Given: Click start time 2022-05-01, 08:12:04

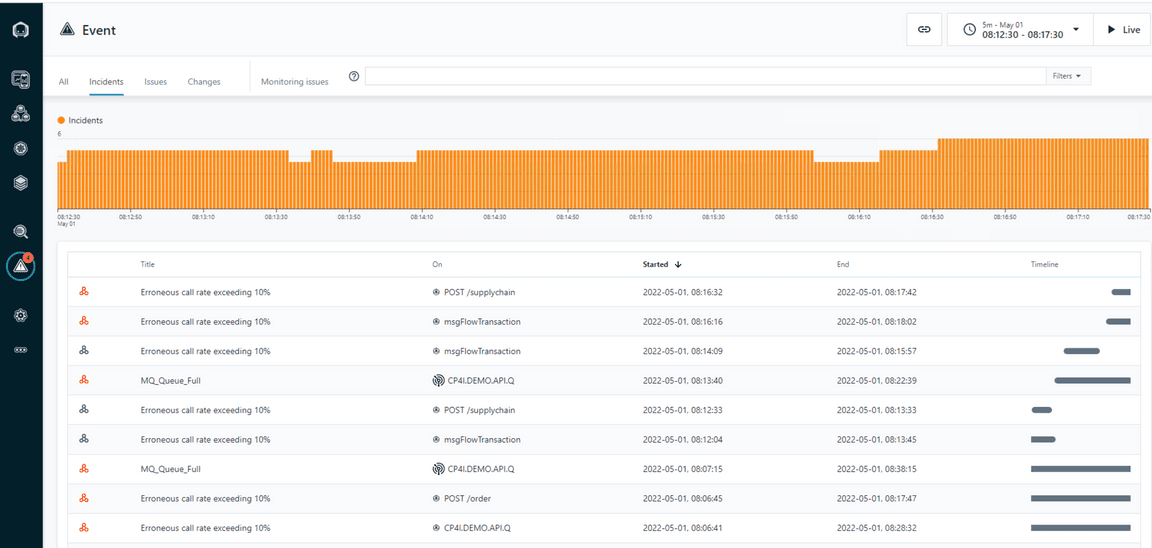Looking at the screenshot, I should (683, 439).
